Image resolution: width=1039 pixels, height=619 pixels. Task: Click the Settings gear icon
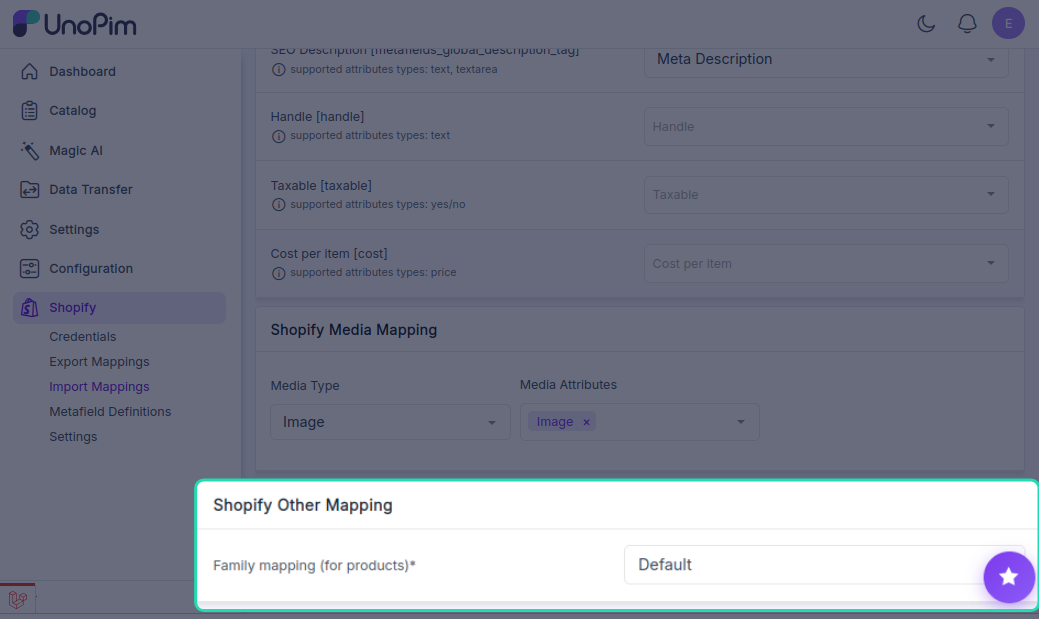[x=29, y=229]
